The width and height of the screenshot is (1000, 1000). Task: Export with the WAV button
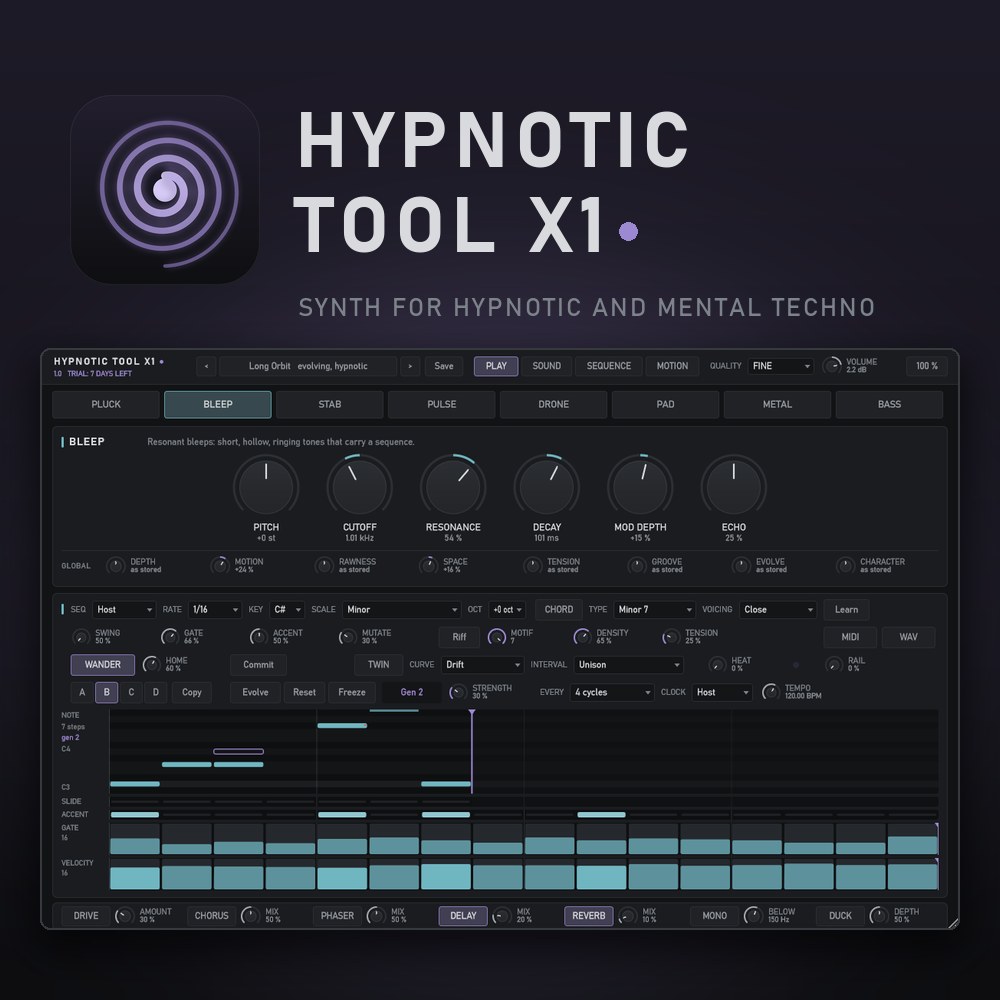908,637
